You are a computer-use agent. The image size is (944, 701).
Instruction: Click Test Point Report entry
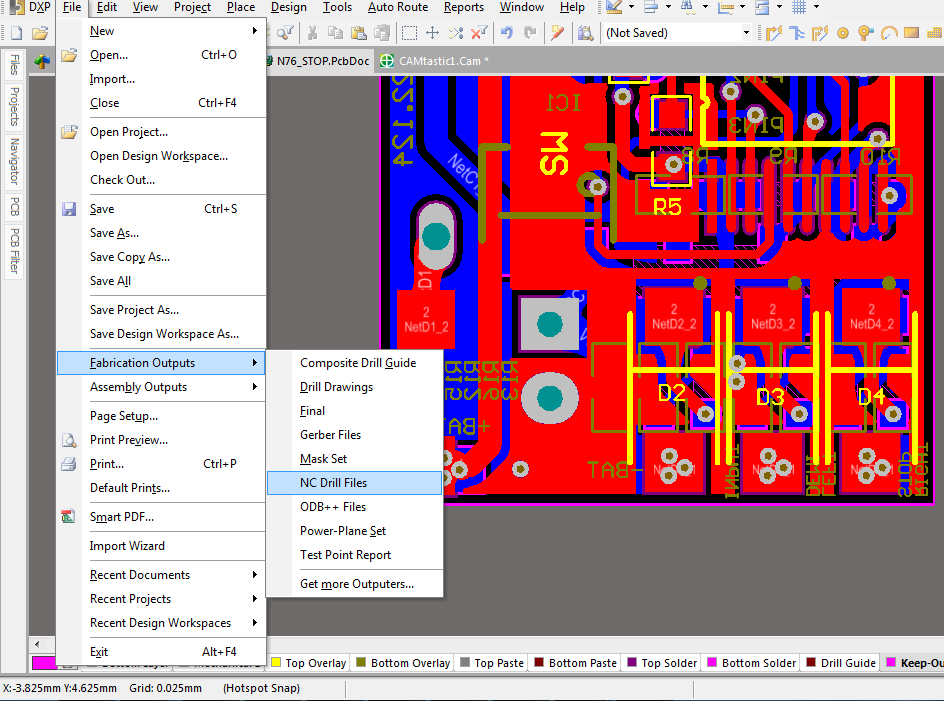pyautogui.click(x=355, y=555)
